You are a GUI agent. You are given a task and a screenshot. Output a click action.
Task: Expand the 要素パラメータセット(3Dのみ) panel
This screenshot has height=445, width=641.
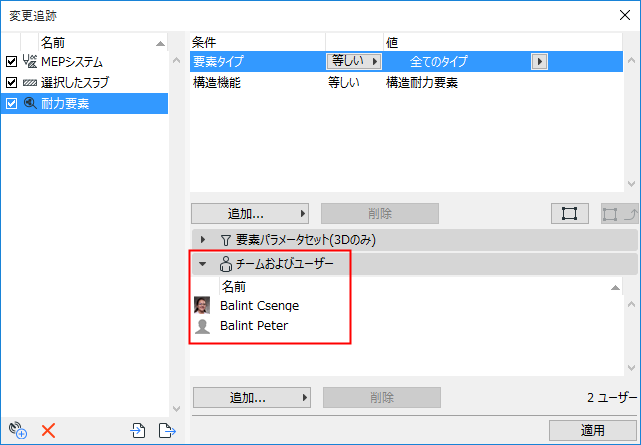click(203, 239)
